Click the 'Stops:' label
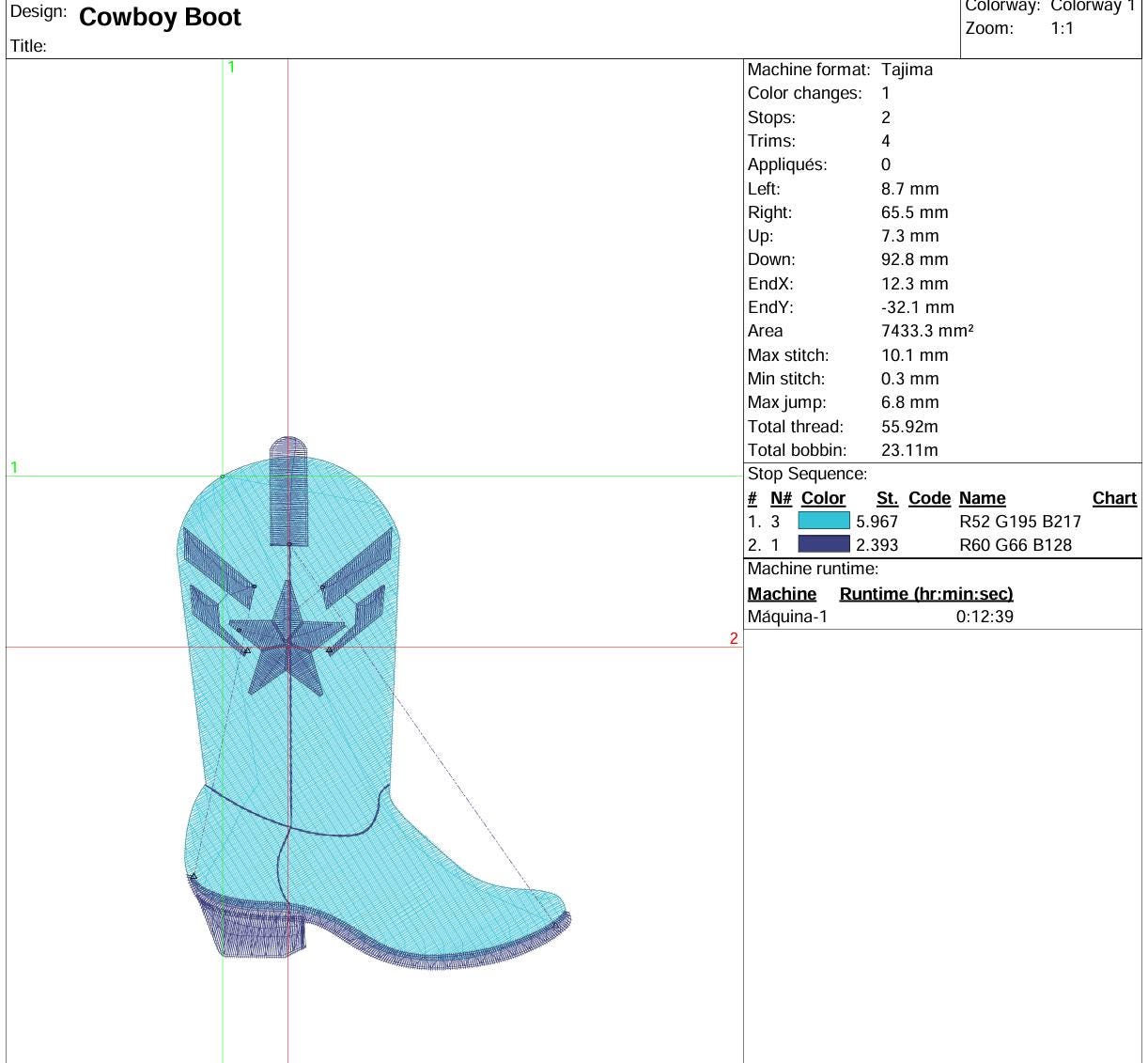The image size is (1148, 1063). [x=771, y=117]
